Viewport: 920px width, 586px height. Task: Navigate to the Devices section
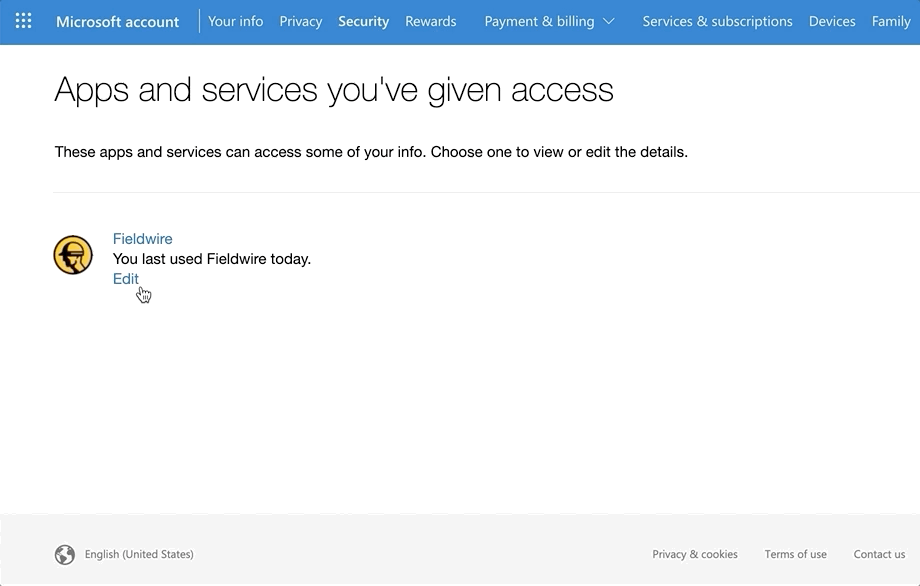click(832, 21)
